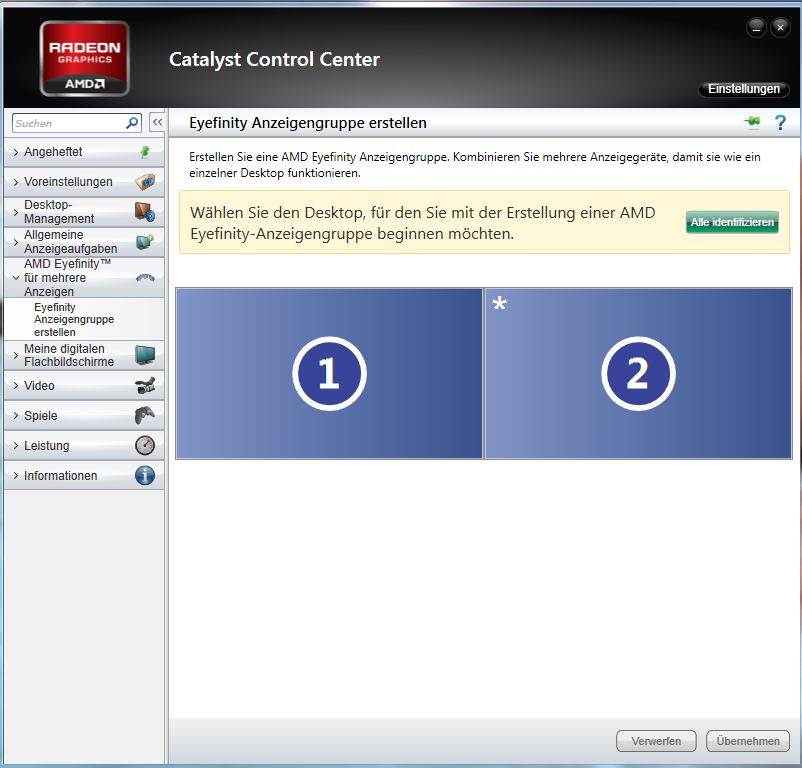
Task: Click the Voreinstellungen presets icon
Action: (145, 182)
